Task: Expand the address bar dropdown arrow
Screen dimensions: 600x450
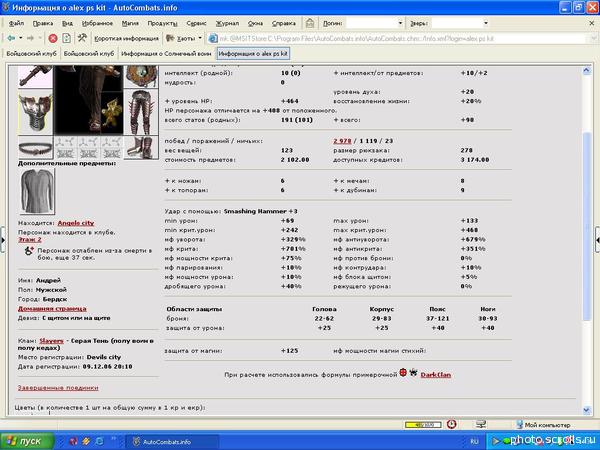Action: pos(593,38)
